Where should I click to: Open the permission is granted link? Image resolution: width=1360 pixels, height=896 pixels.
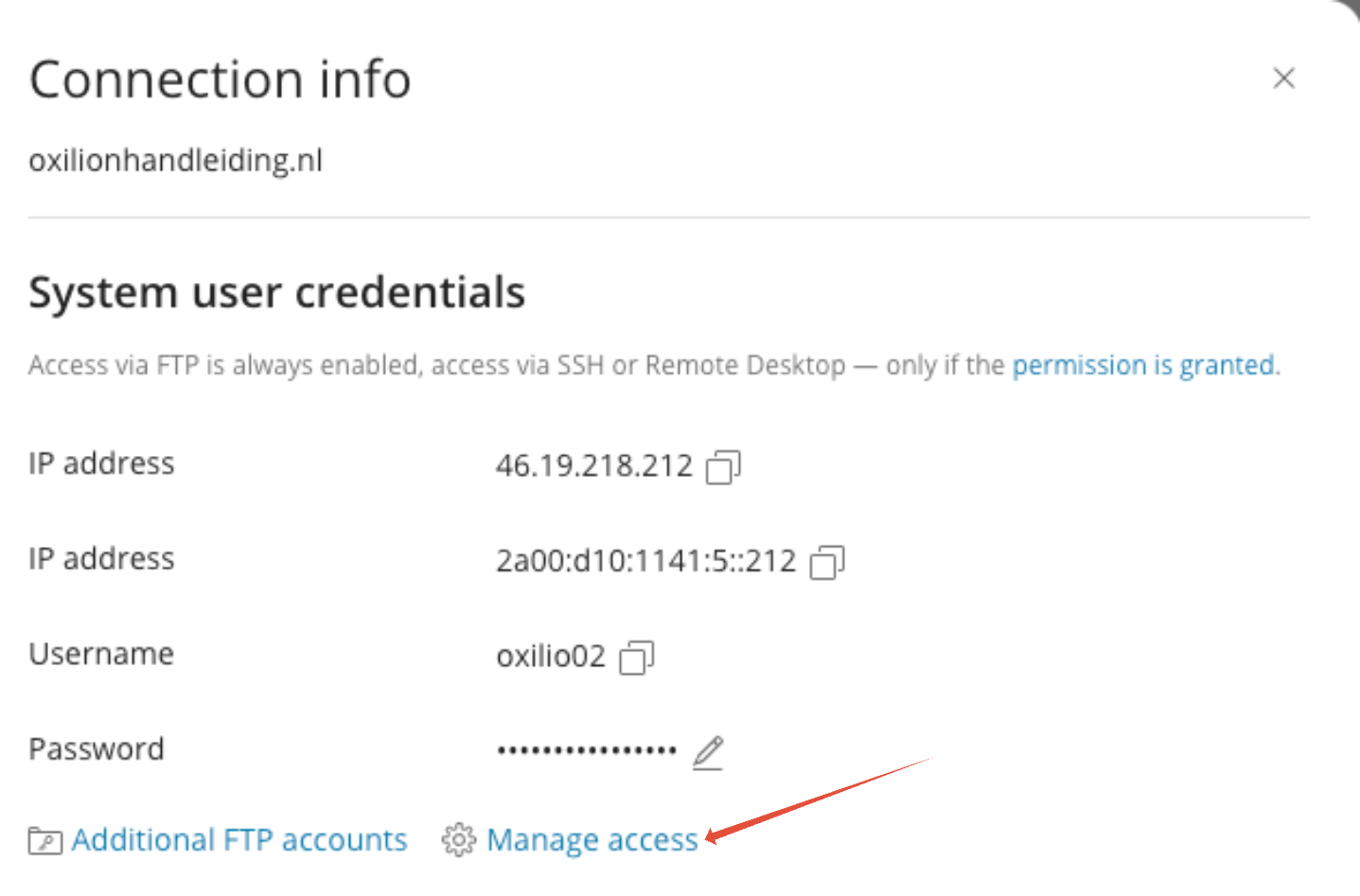click(1143, 364)
